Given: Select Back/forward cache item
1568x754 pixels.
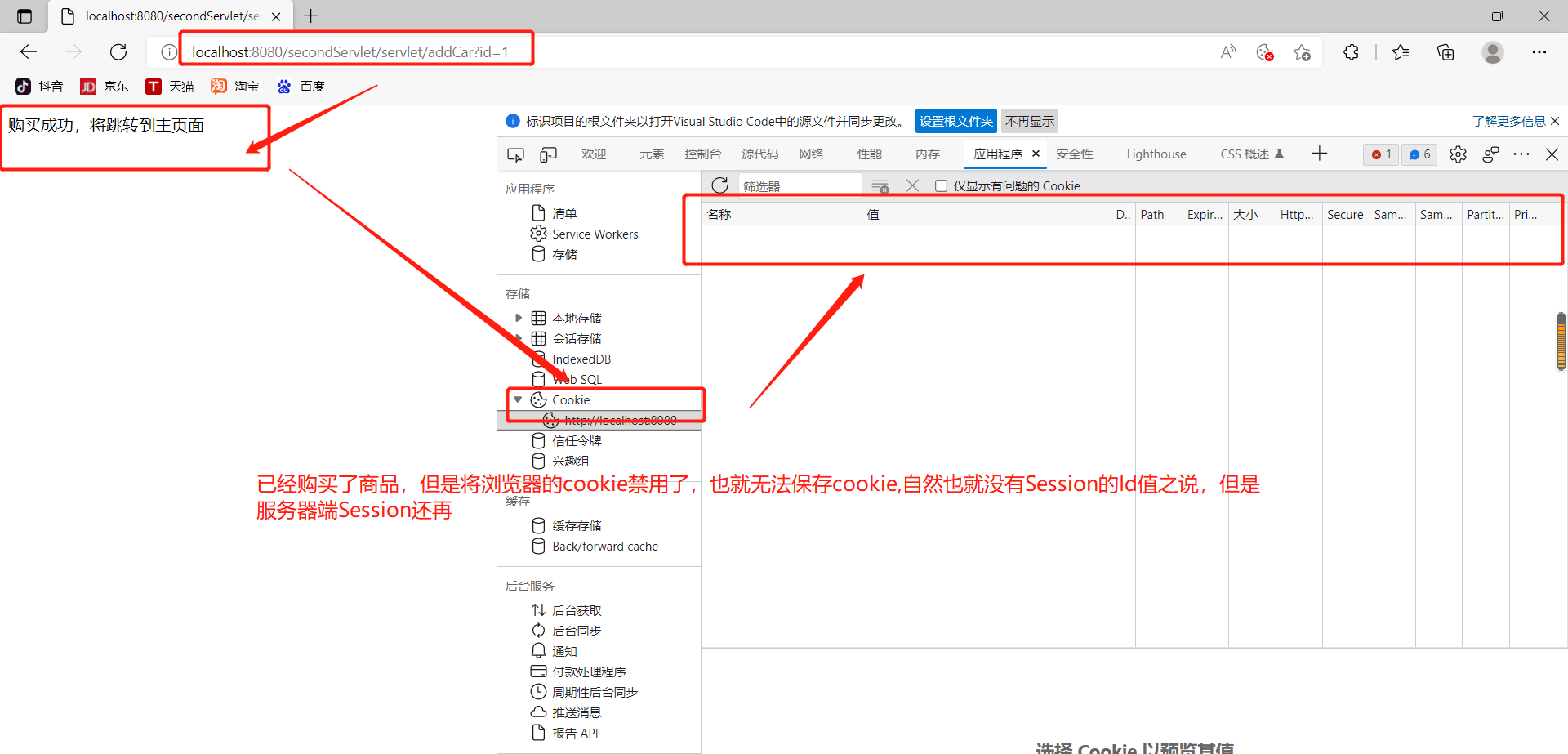Looking at the screenshot, I should point(605,546).
